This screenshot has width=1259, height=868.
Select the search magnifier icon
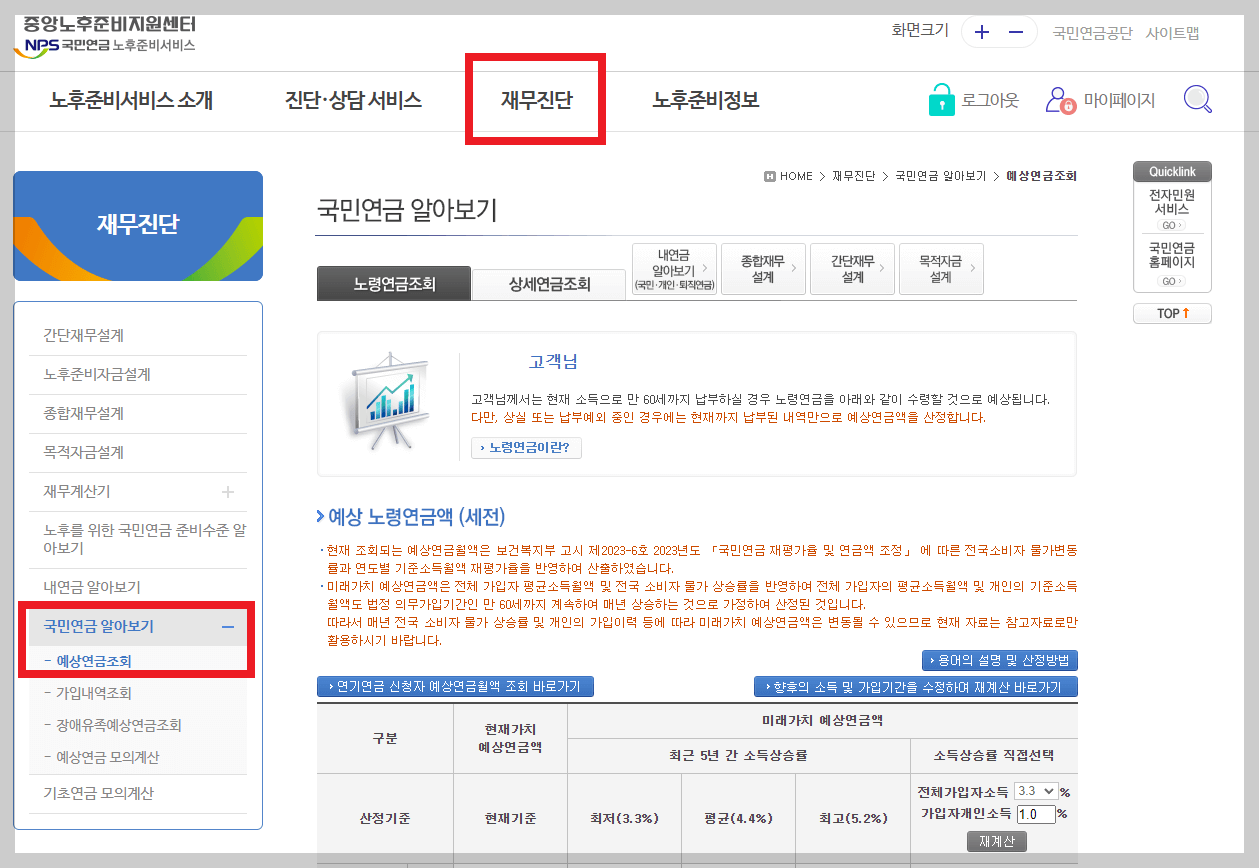point(1197,99)
